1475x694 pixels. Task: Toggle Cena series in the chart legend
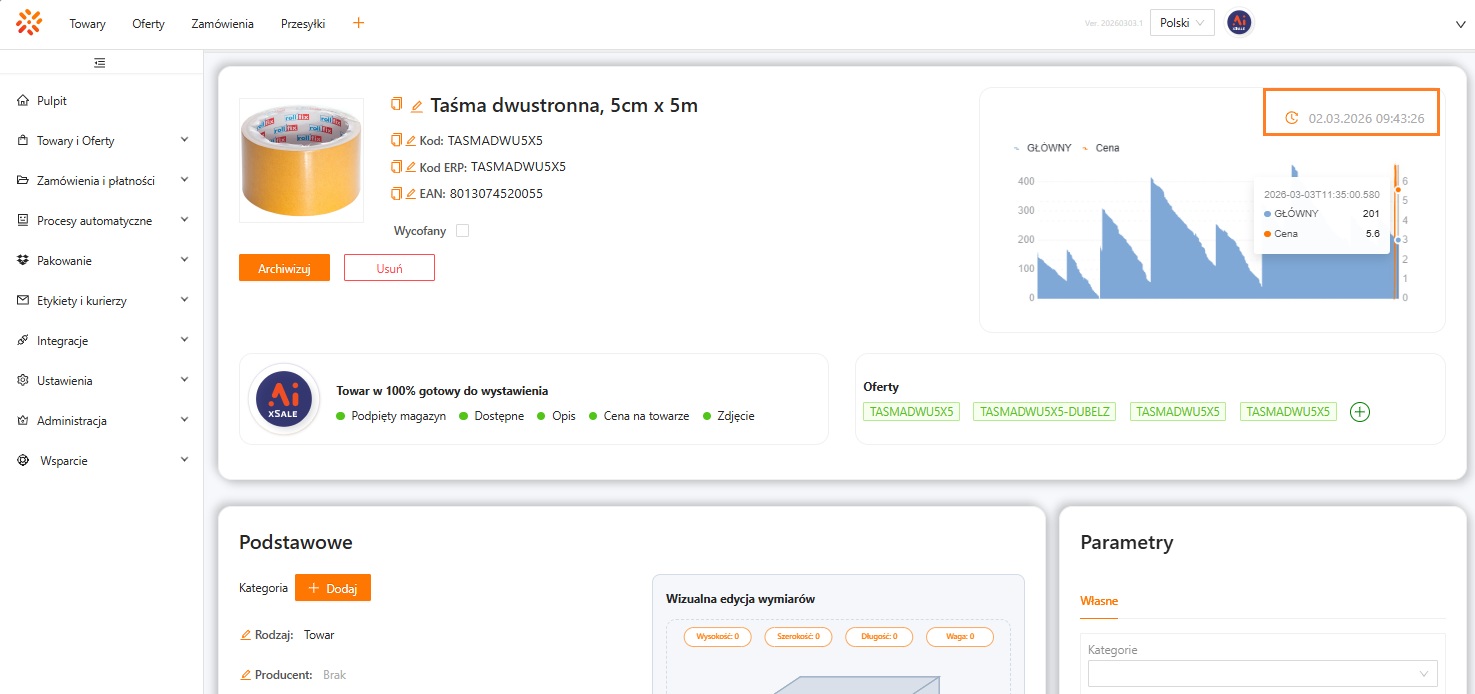pos(1101,148)
